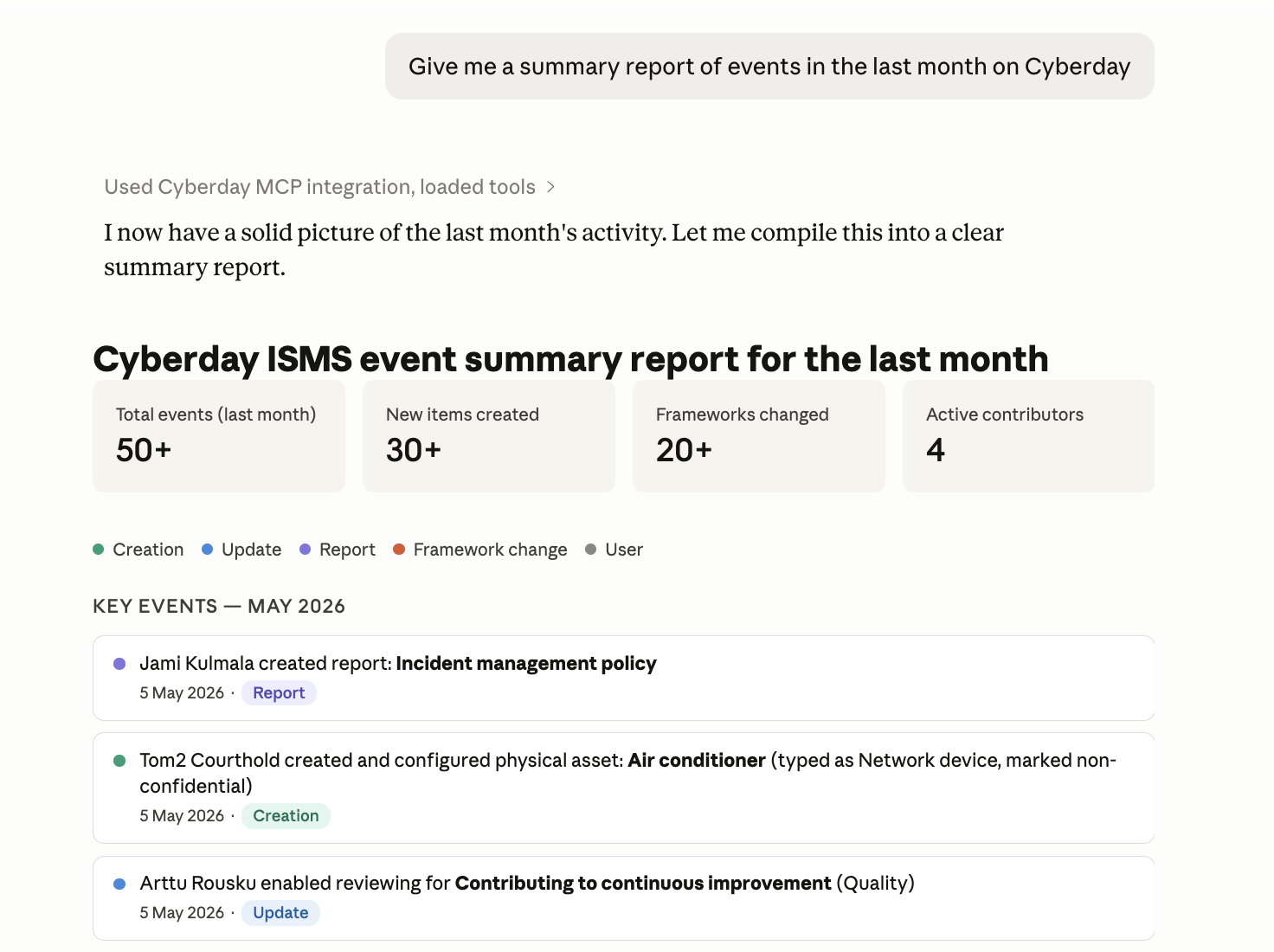Open the Air conditioner asset event
1274x952 pixels.
tap(624, 788)
